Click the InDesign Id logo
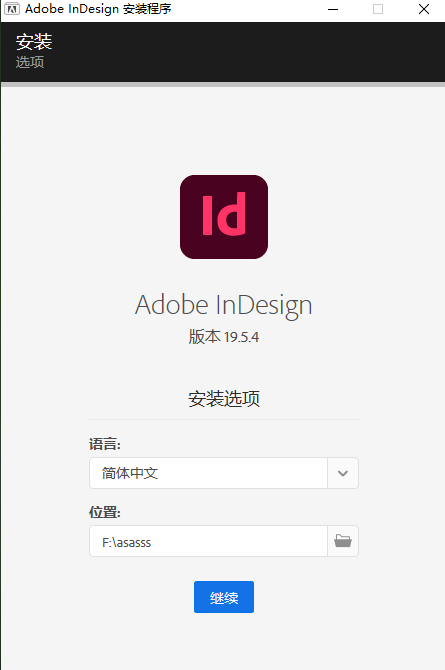445x670 pixels. (224, 217)
